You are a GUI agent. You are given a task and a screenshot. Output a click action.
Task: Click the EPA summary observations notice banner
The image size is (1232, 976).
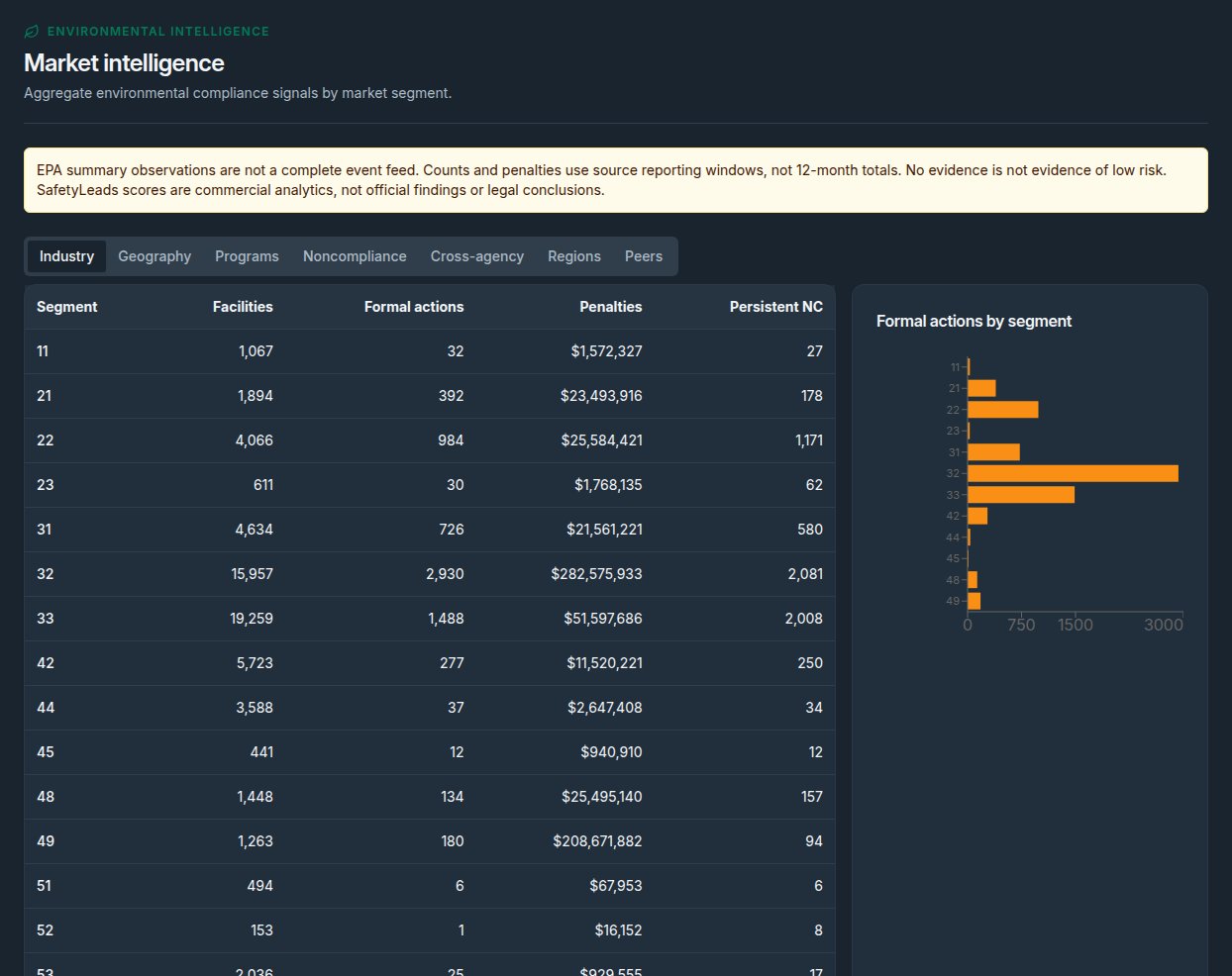click(x=616, y=180)
